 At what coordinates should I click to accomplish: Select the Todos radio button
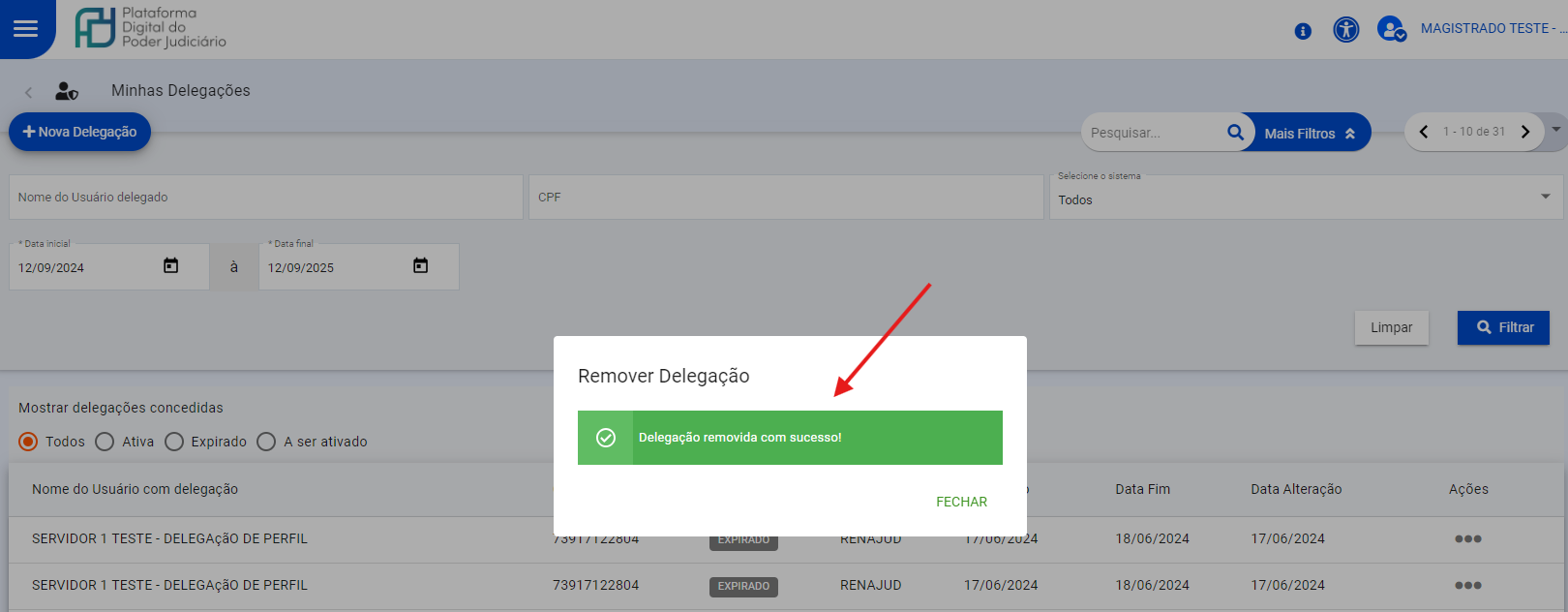[x=29, y=442]
